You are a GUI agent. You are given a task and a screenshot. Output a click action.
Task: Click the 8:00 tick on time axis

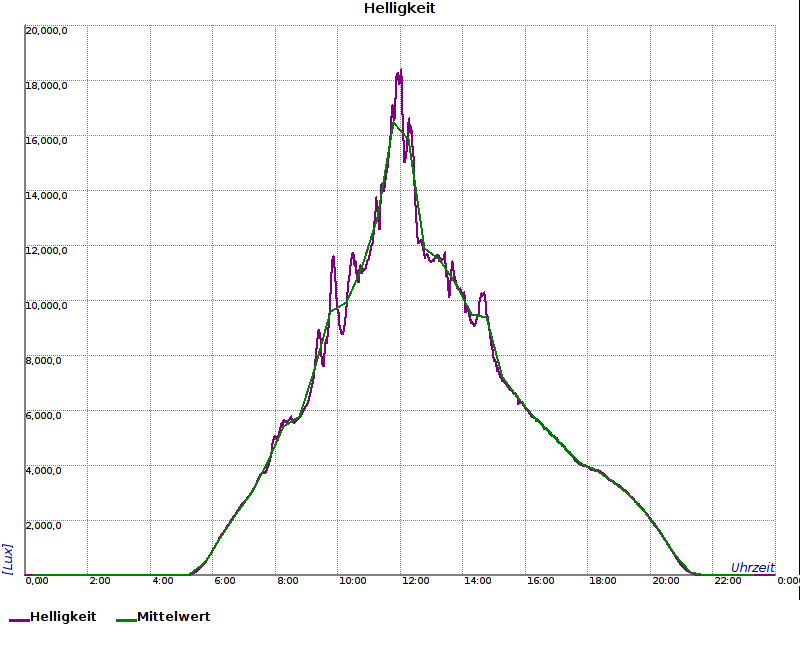(x=288, y=581)
